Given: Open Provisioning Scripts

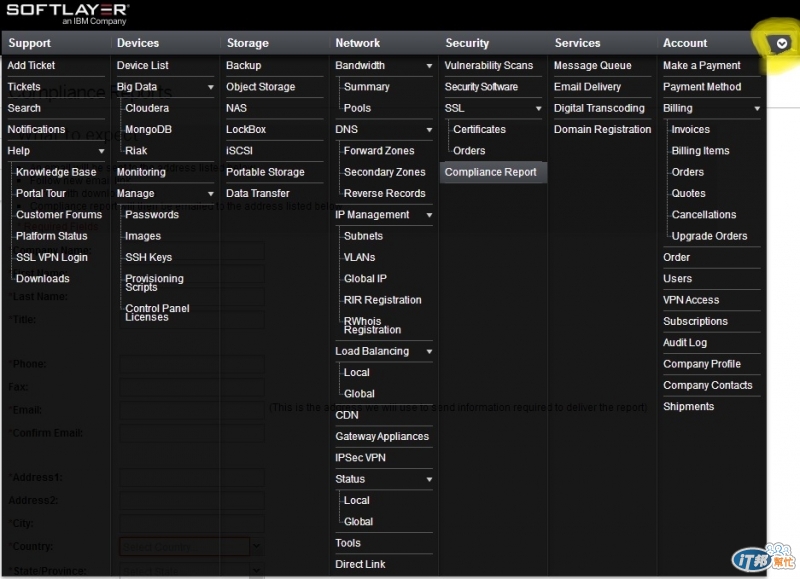Looking at the screenshot, I should click(154, 283).
